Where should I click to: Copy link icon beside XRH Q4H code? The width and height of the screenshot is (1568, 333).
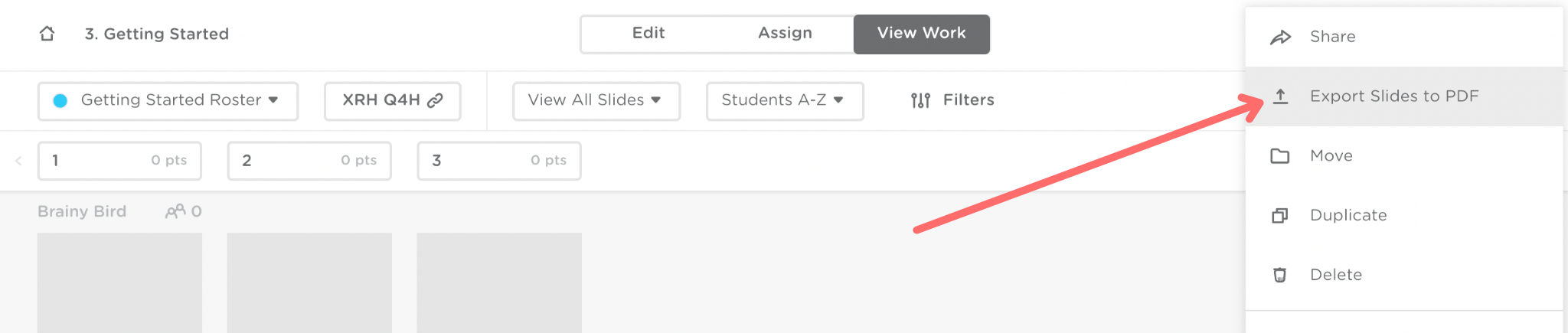435,100
